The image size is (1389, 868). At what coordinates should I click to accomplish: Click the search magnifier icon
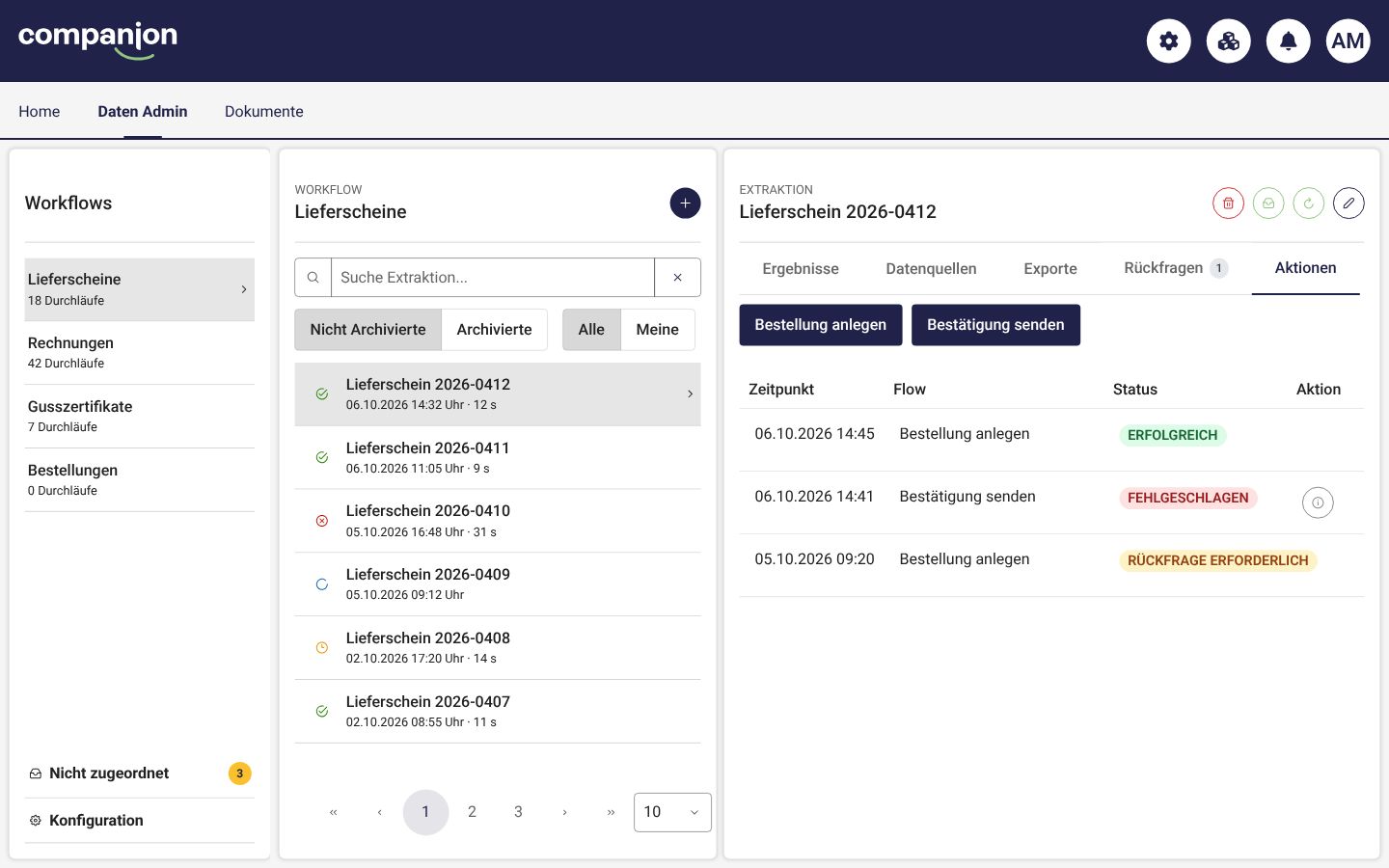tap(313, 278)
